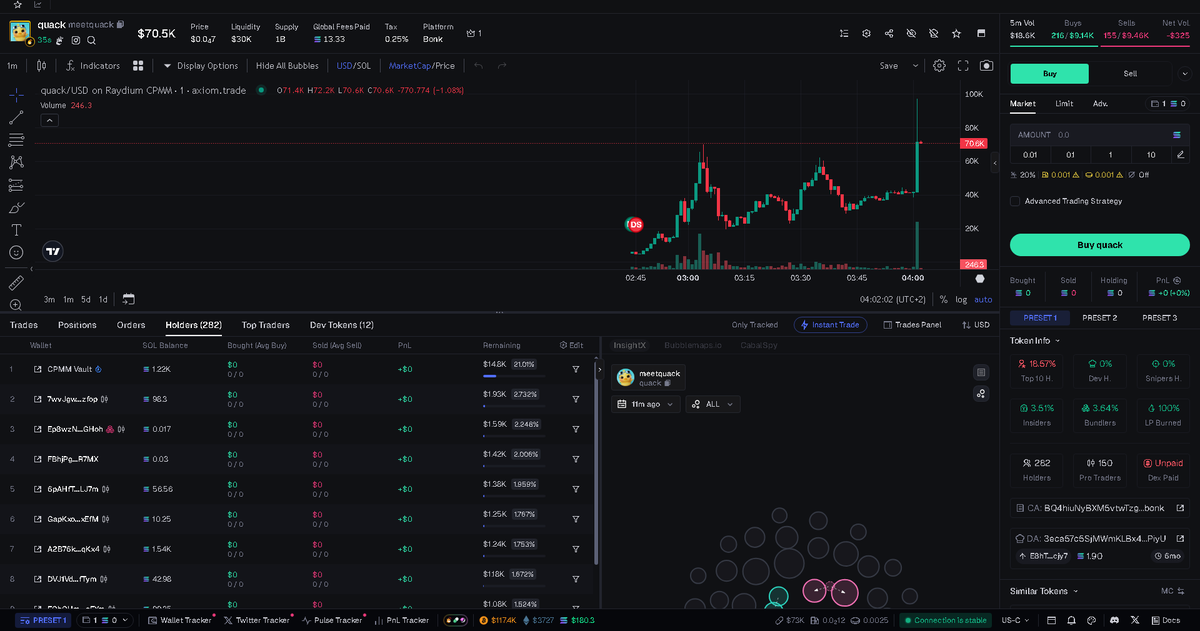The height and width of the screenshot is (631, 1200).
Task: Collapse the Volume indicator legend
Action: point(49,120)
